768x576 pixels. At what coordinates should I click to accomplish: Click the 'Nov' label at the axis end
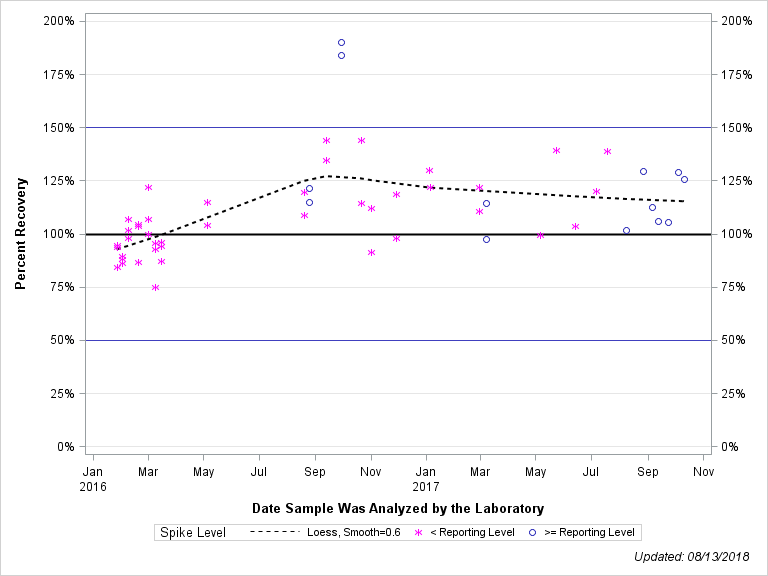[703, 472]
